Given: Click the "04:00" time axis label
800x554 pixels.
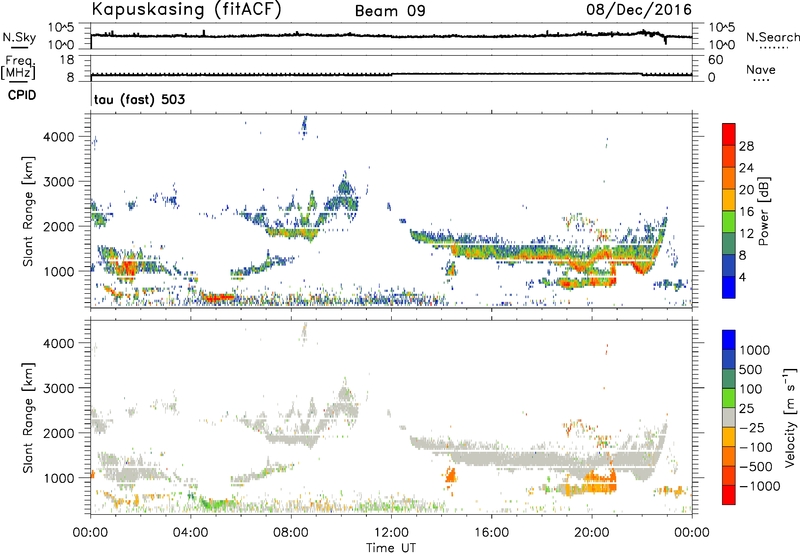Looking at the screenshot, I should coord(190,533).
